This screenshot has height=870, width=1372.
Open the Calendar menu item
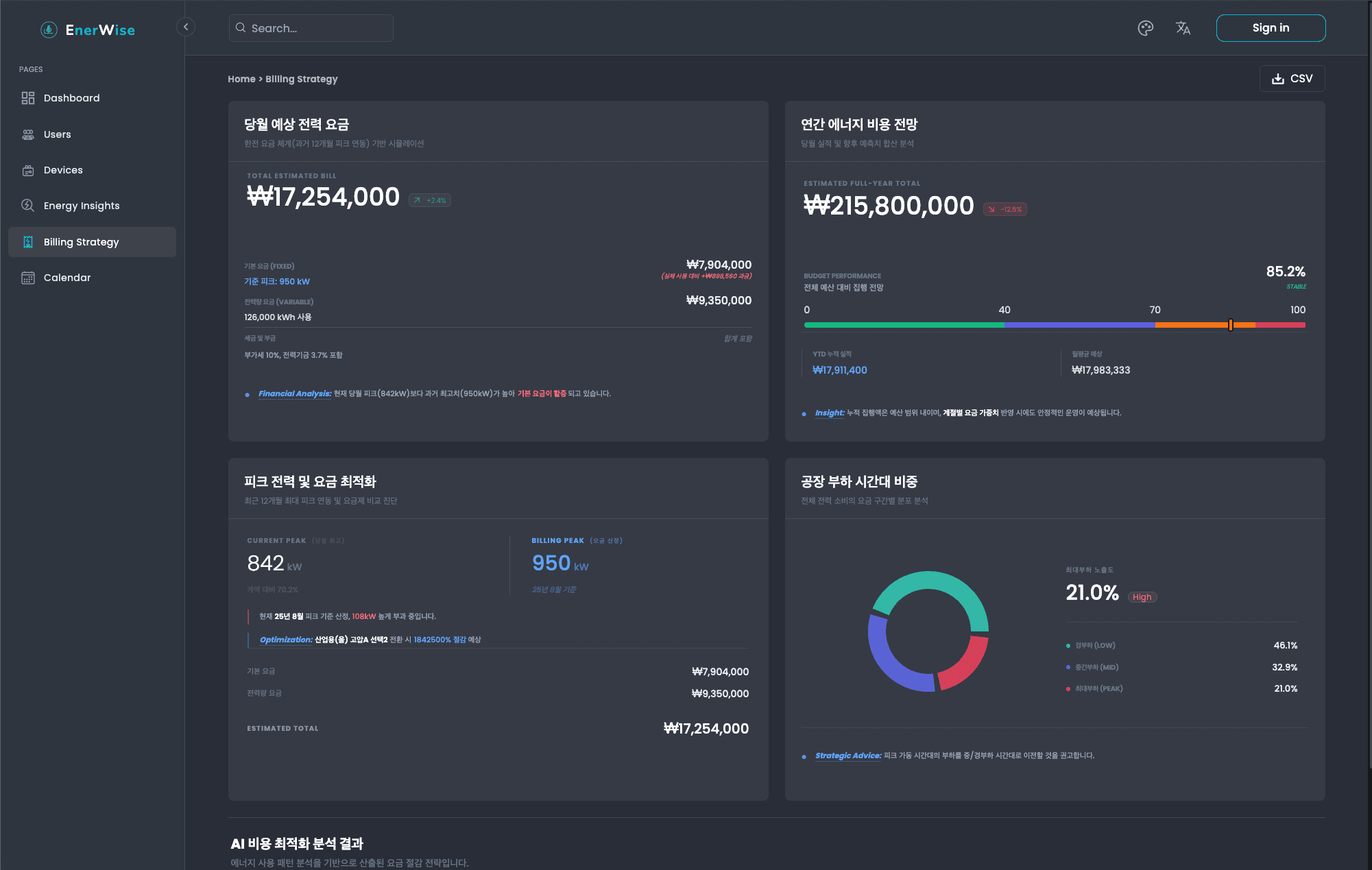click(x=67, y=278)
